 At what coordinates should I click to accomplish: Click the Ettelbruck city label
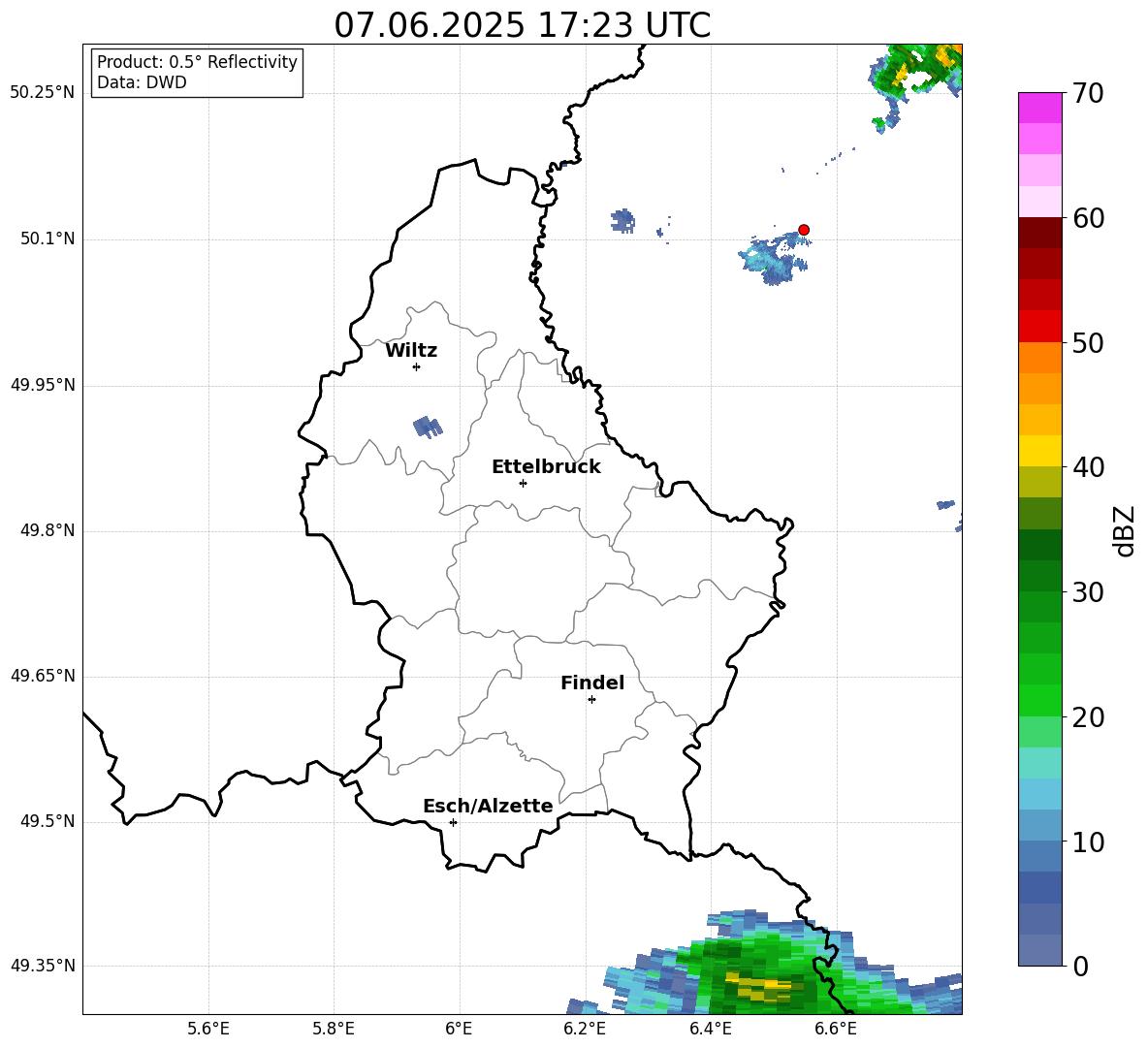(x=546, y=467)
